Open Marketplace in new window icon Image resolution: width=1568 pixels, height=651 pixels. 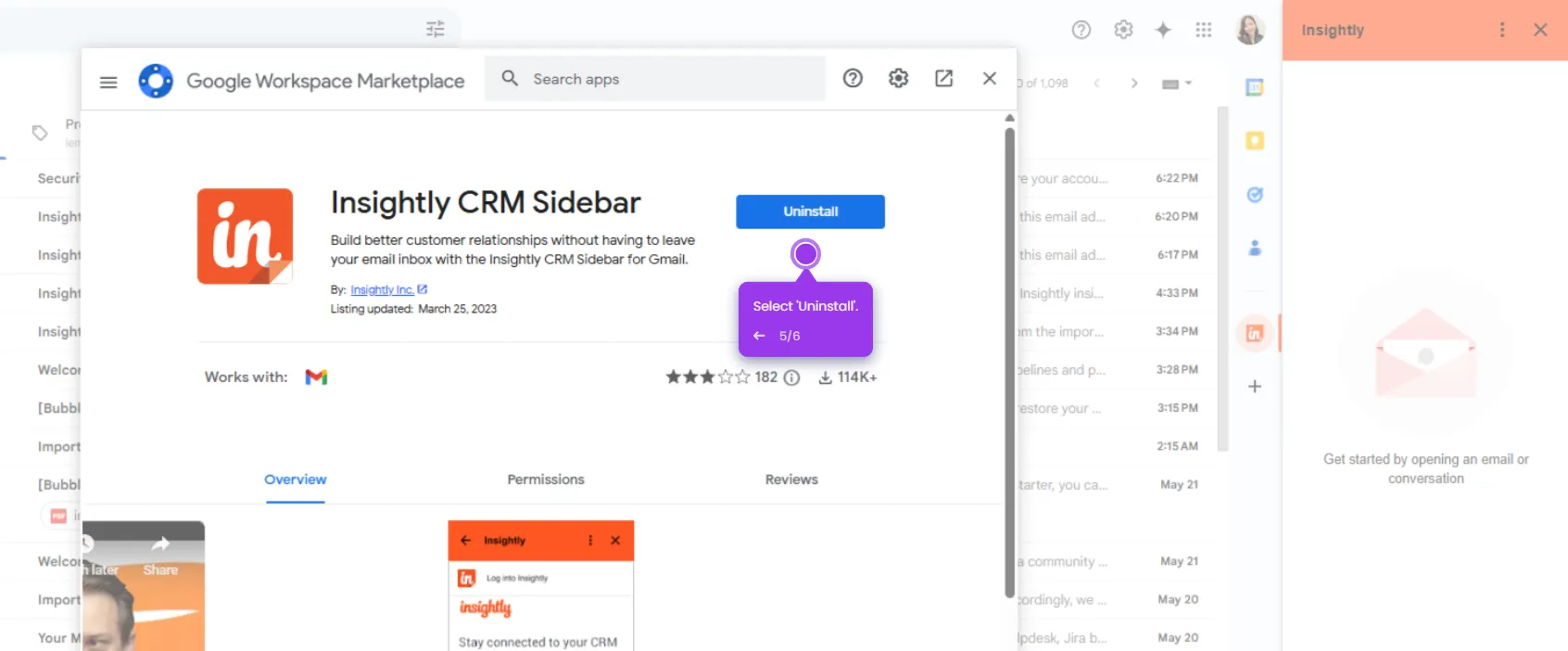click(x=943, y=79)
